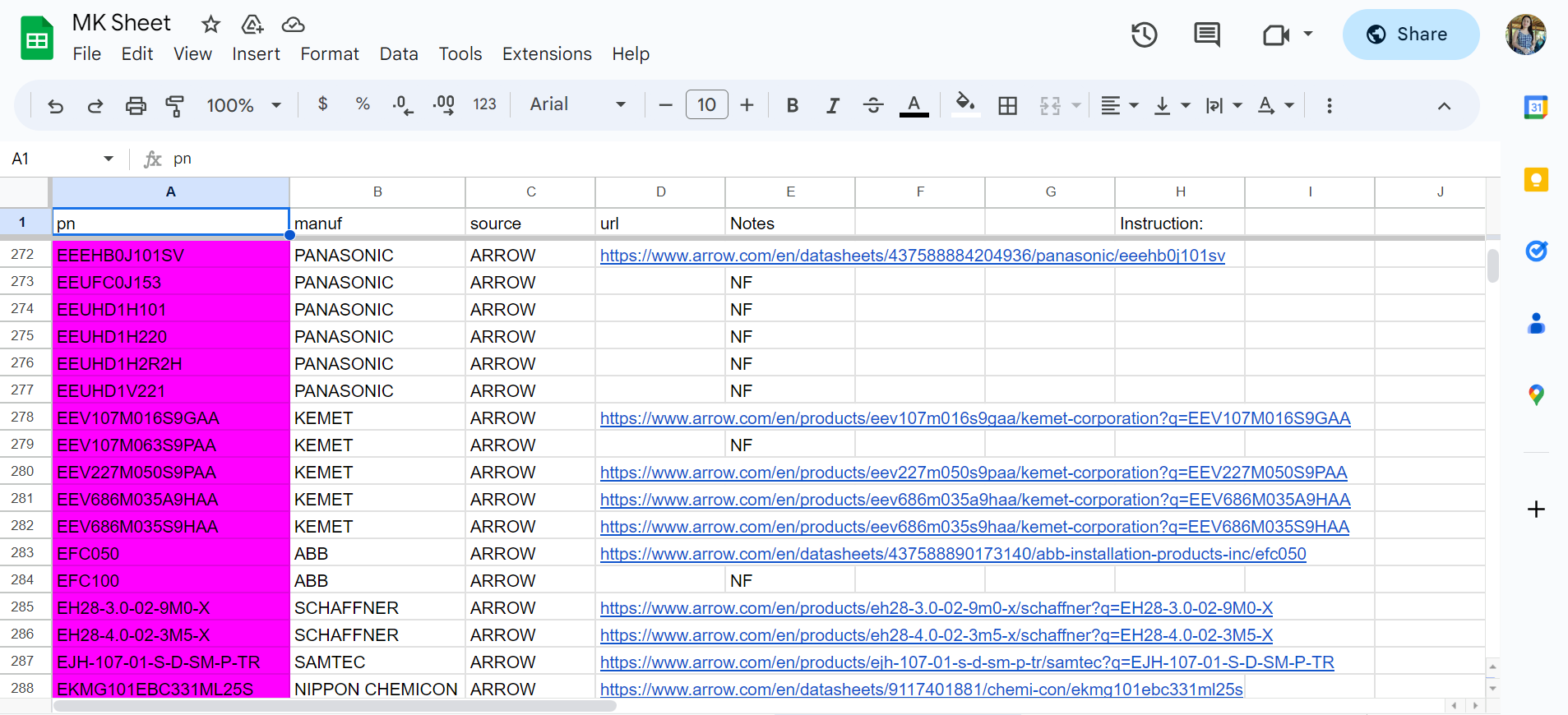The width and height of the screenshot is (1568, 715).
Task: Print the spreadsheet
Action: 136,105
